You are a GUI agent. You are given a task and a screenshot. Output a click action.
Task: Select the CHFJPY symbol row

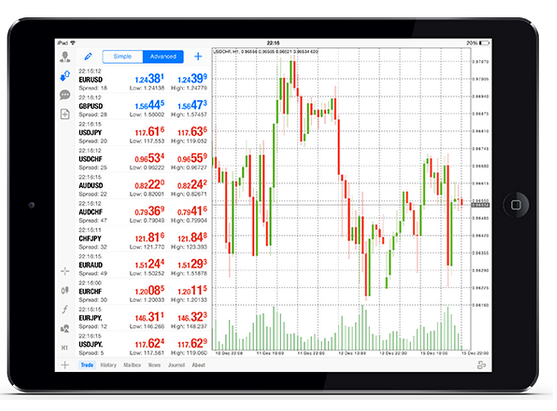pyautogui.click(x=143, y=239)
